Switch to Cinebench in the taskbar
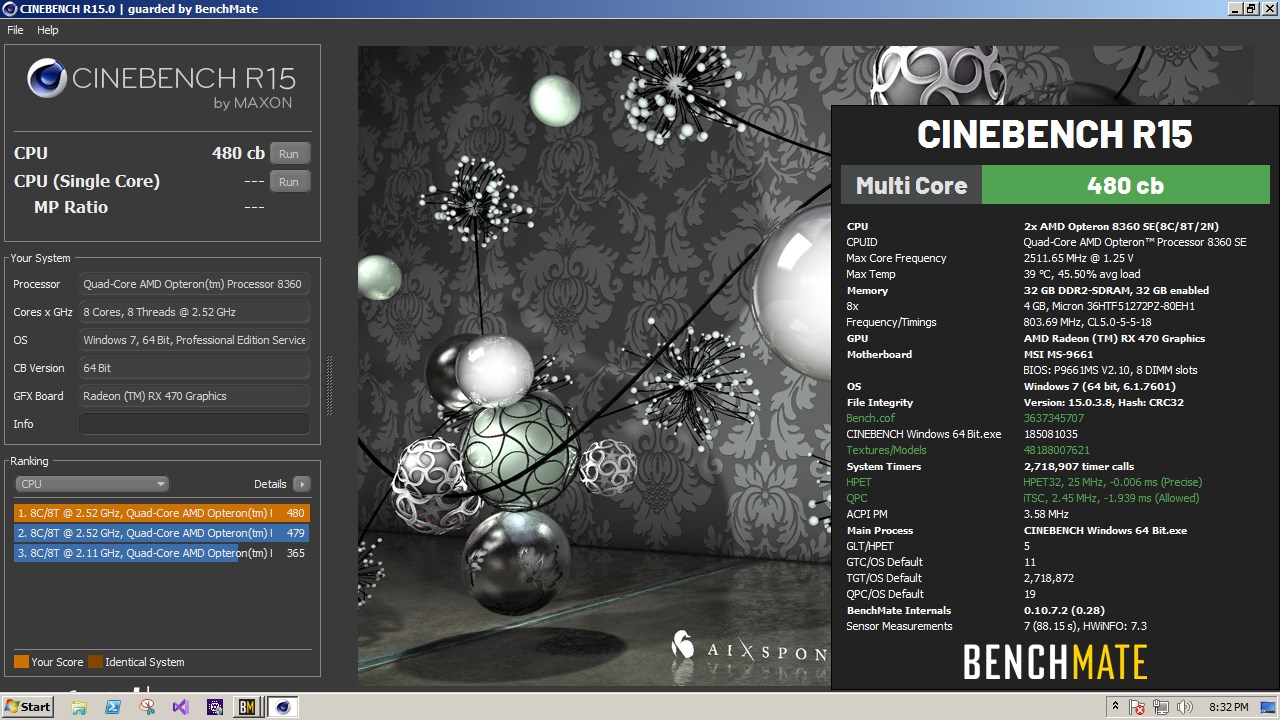Image resolution: width=1280 pixels, height=720 pixels. (283, 707)
